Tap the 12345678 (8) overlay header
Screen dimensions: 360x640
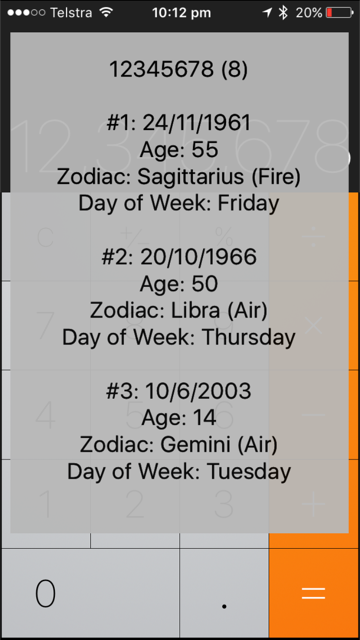point(178,69)
